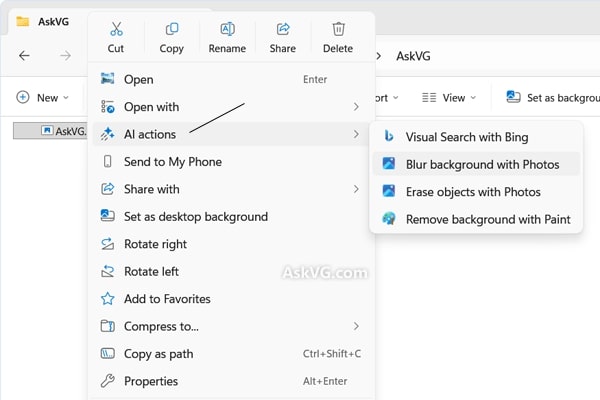This screenshot has height=400, width=600.
Task: Click the Rotate right icon
Action: (x=108, y=244)
